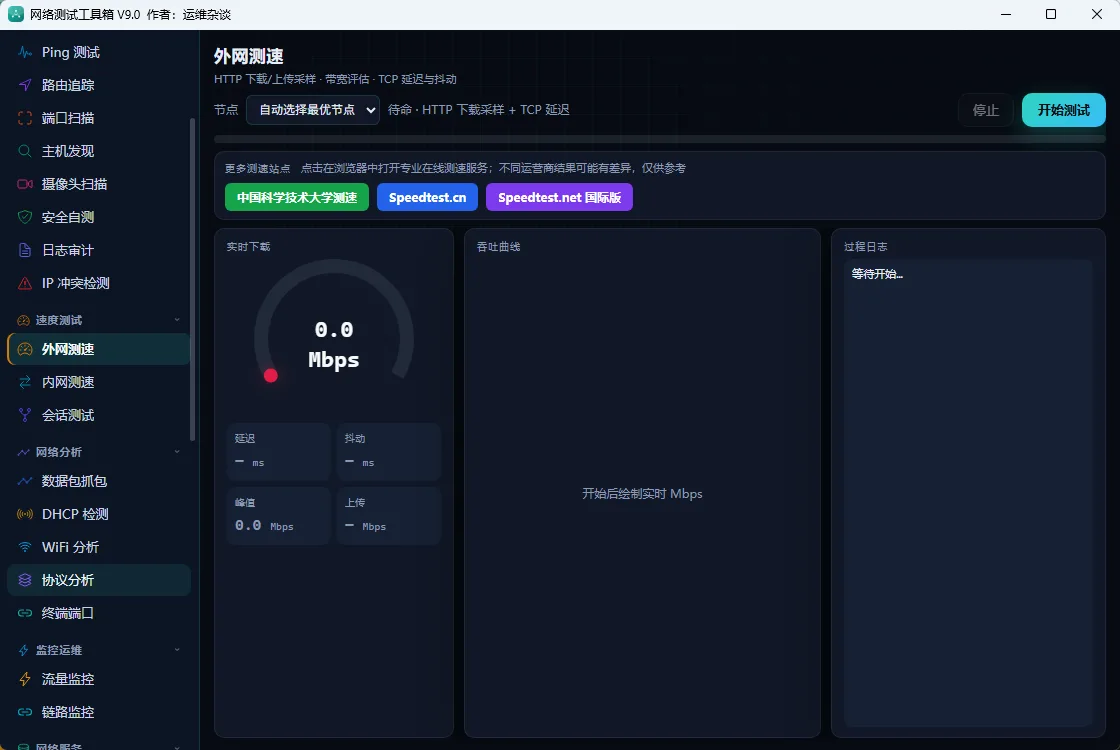Click the 流量监控 lightning icon
The image size is (1120, 750).
[25, 679]
